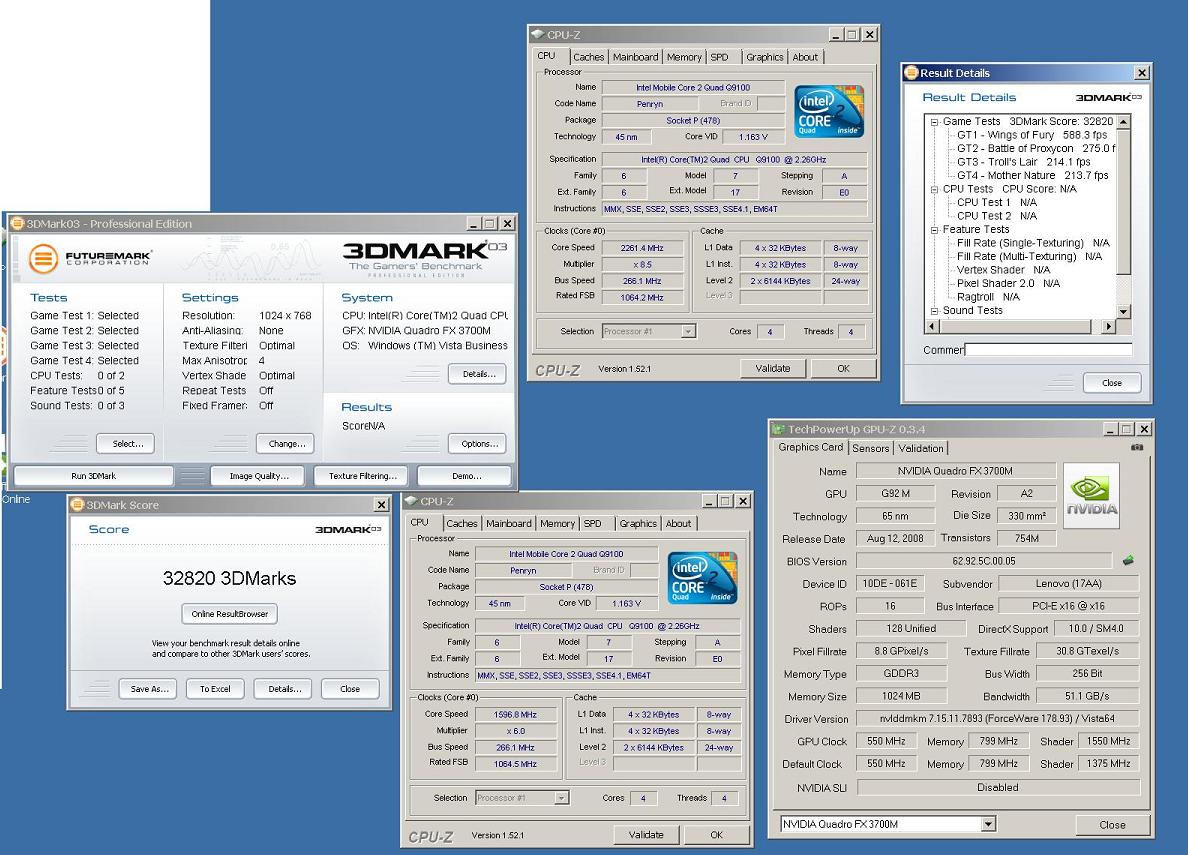Open Processor selection dropdown in lower CPU-Z

click(561, 798)
